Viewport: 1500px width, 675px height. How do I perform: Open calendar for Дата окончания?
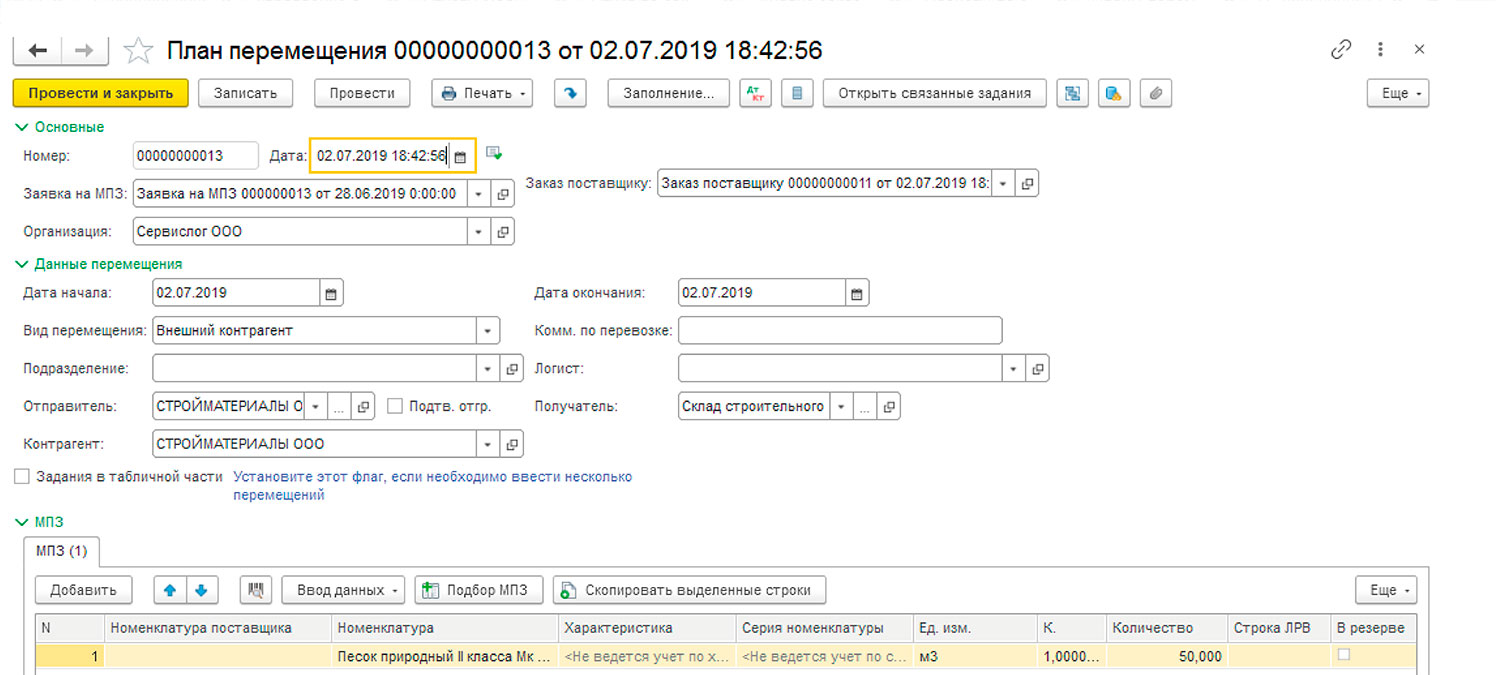[x=856, y=294]
